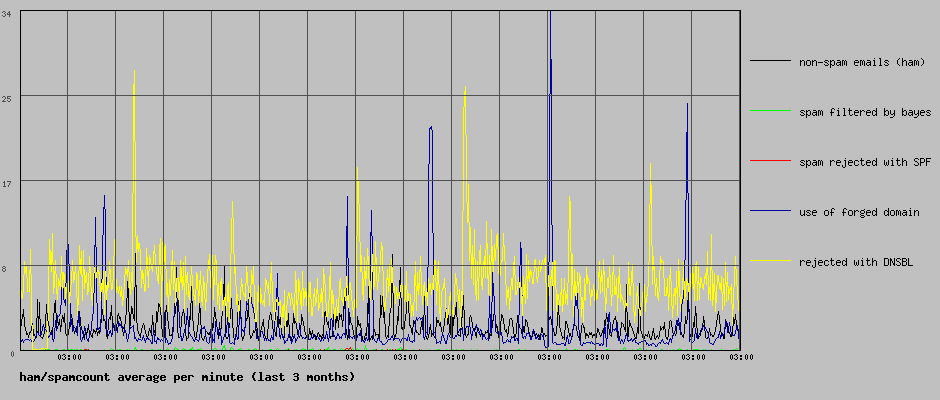
Task: Click the blue legend line for forged domain
Action: click(x=770, y=210)
